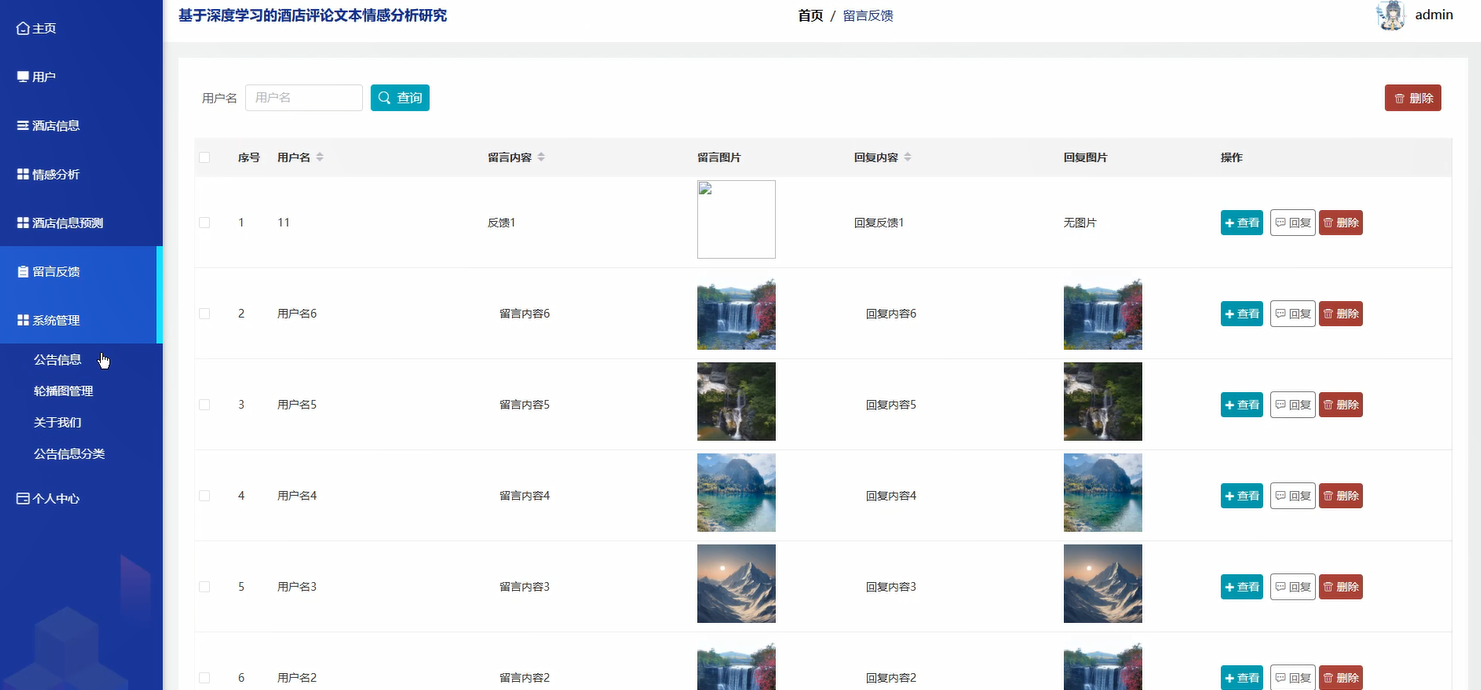Check the checkbox for 用户名3 row
The height and width of the screenshot is (690, 1481).
click(205, 586)
